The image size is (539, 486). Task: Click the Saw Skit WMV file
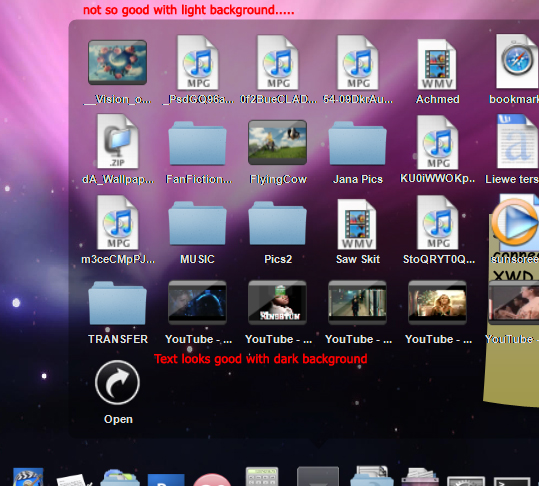tap(357, 224)
